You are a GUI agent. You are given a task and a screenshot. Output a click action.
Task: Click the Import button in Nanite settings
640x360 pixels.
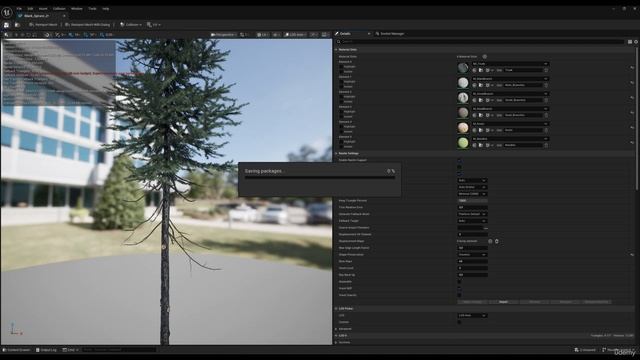coord(503,302)
